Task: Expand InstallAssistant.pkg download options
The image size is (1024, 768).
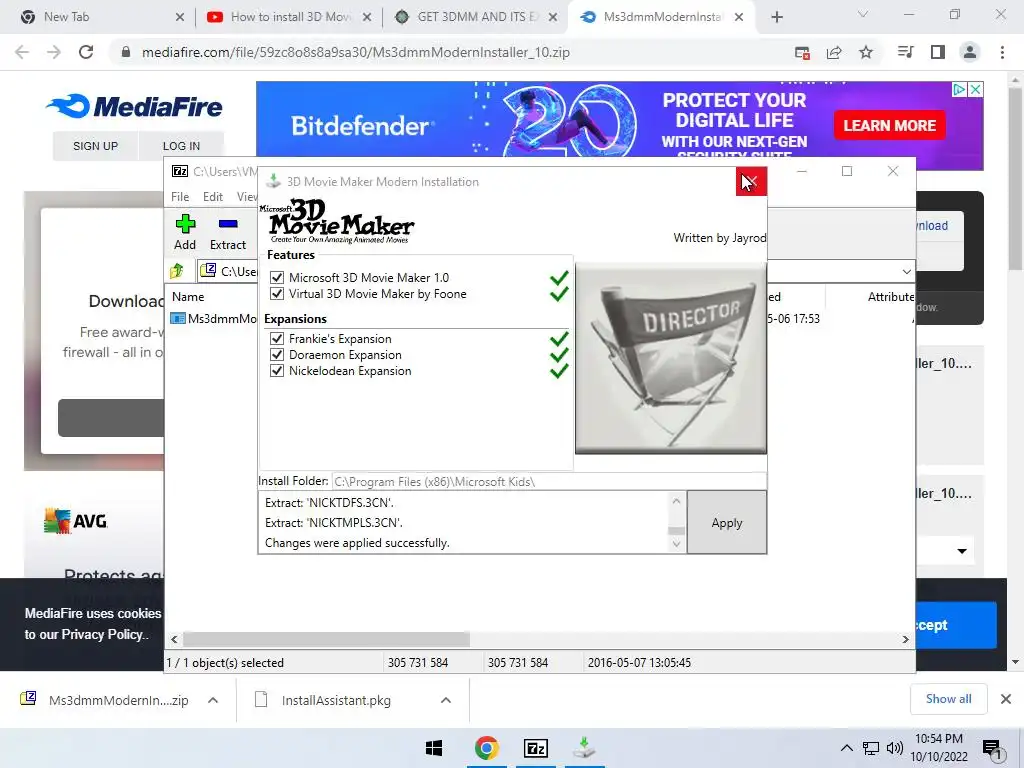Action: tap(445, 700)
